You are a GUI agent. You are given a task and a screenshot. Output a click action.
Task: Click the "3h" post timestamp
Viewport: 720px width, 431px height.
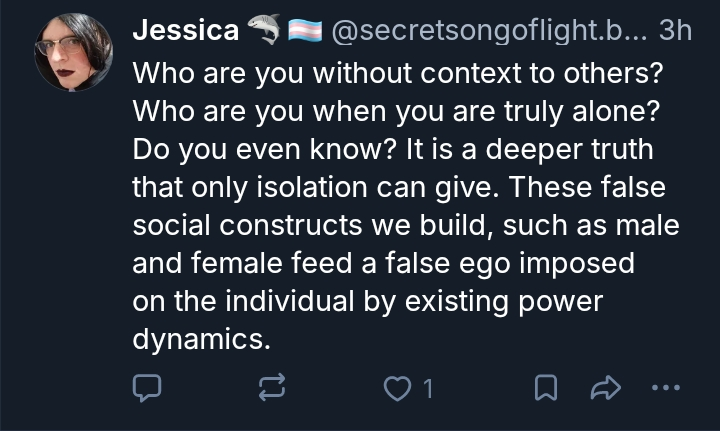click(x=675, y=31)
